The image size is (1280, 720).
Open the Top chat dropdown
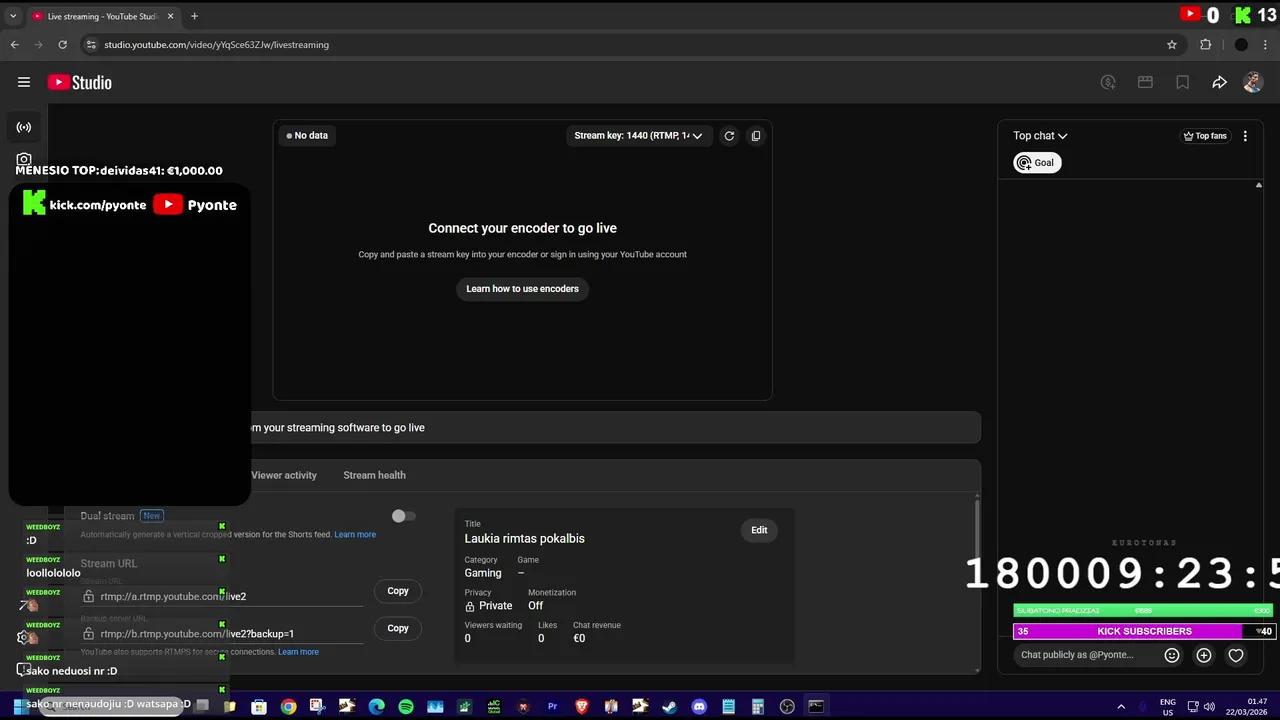pos(1040,136)
